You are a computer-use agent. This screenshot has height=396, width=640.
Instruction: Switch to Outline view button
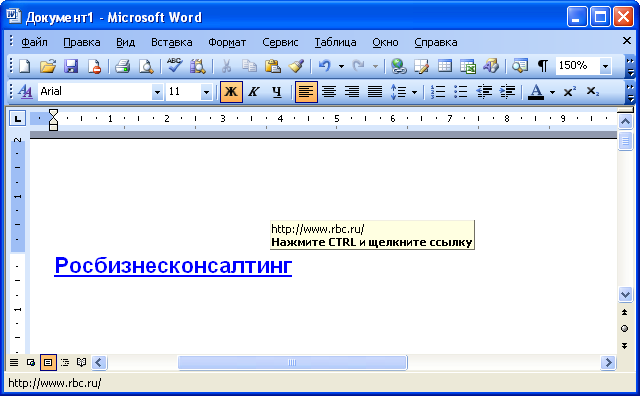point(65,362)
